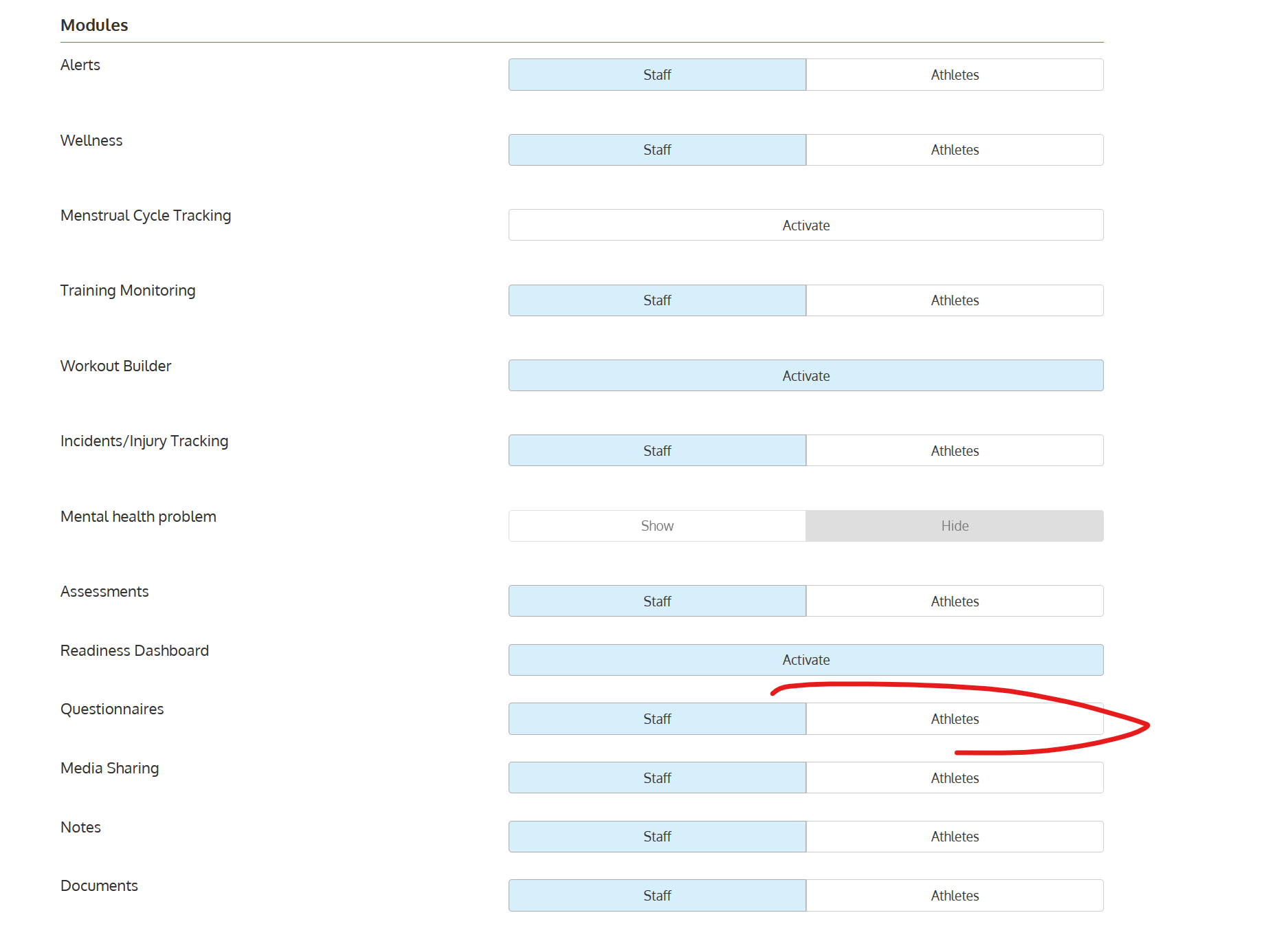The image size is (1288, 926).
Task: Click the Workout Builder label
Action: coord(115,366)
